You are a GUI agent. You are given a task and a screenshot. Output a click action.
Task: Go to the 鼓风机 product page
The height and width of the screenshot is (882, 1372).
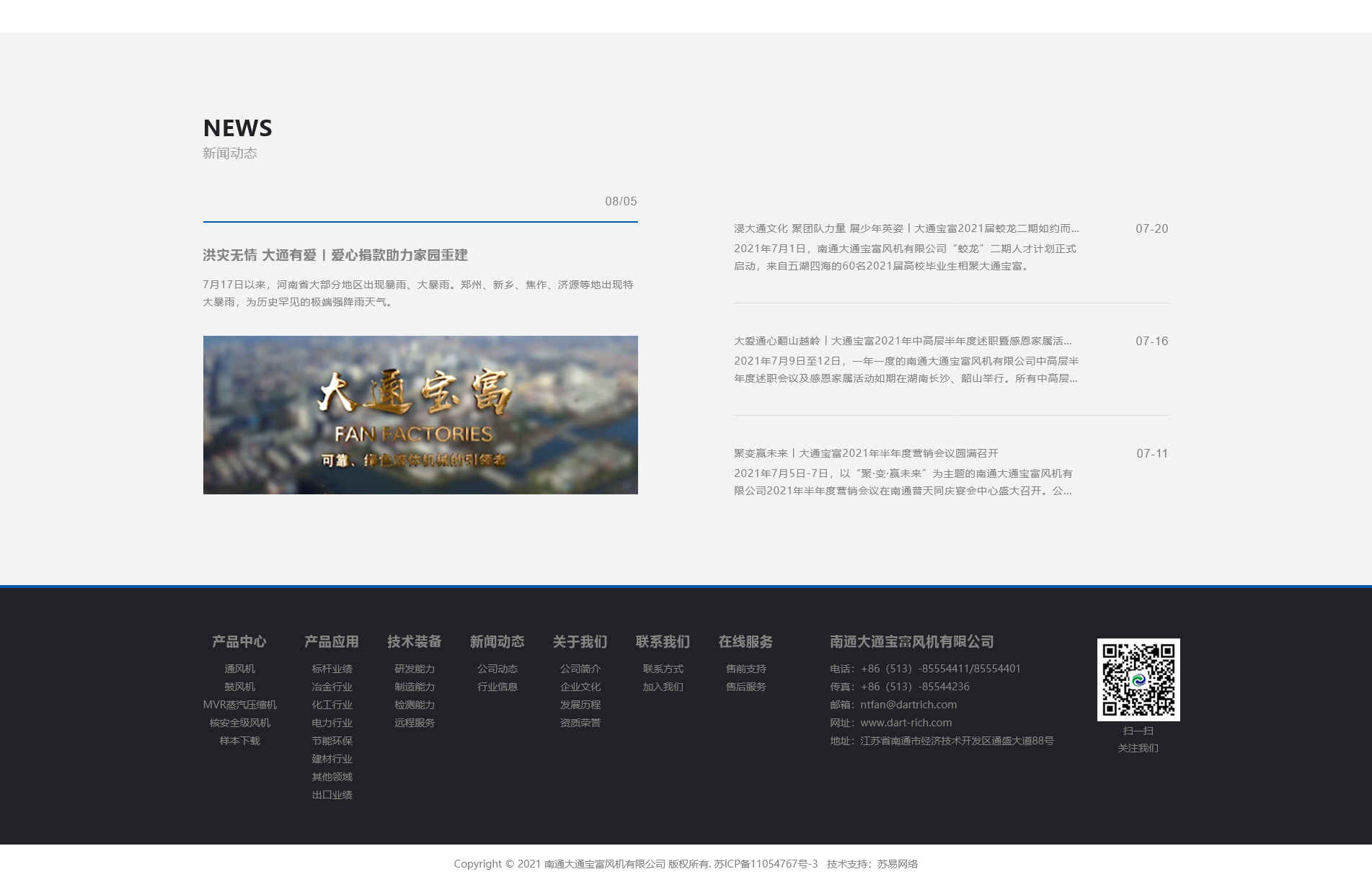tap(239, 687)
